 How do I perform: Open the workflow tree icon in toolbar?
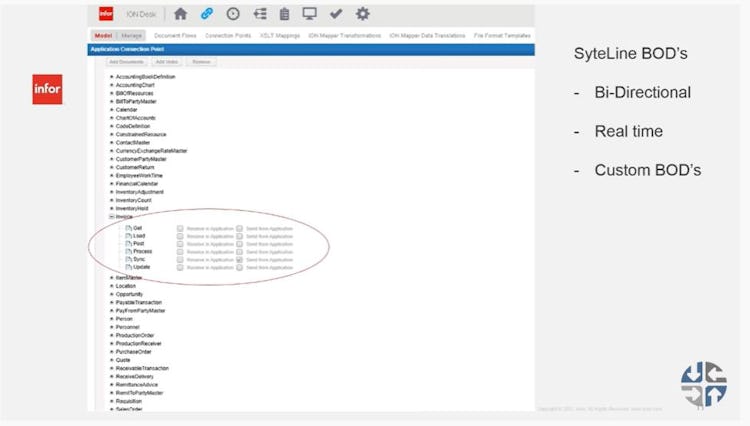[260, 14]
